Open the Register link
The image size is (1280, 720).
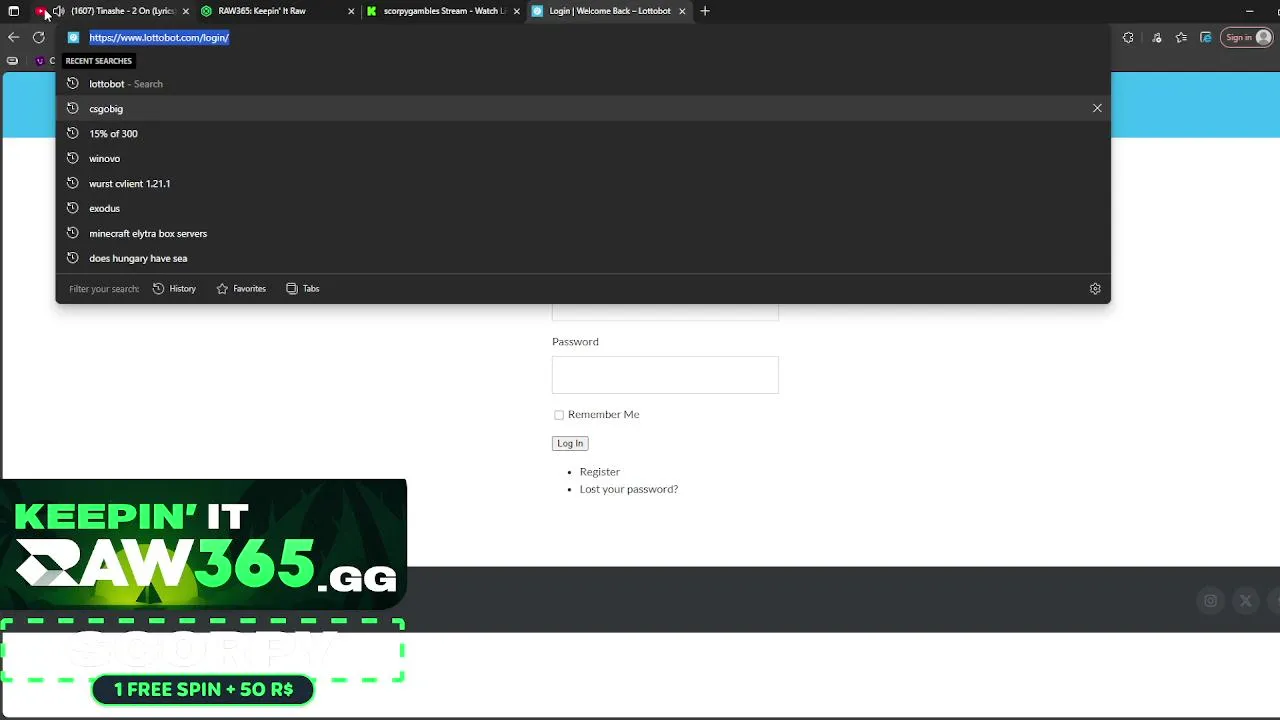(600, 472)
